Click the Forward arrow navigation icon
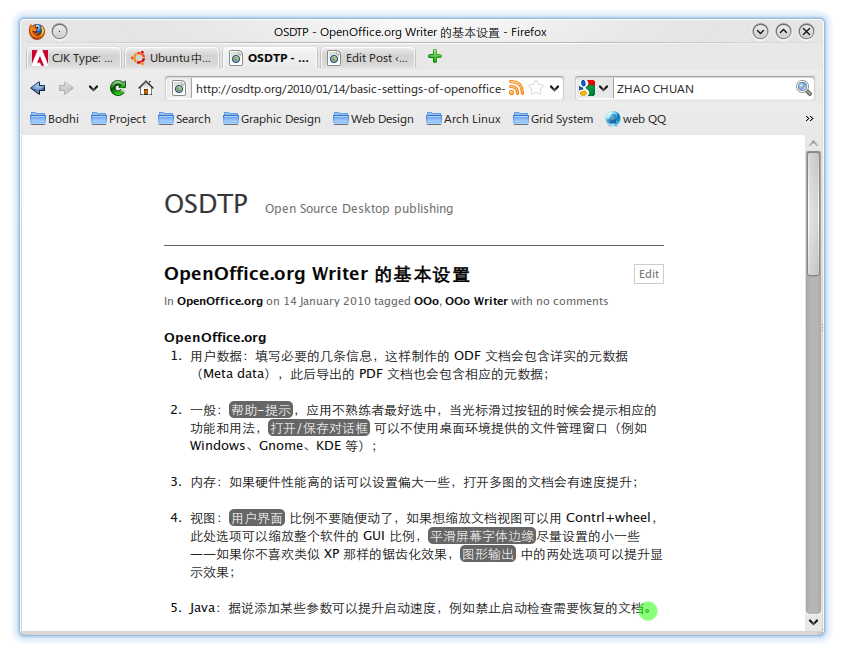849x653 pixels. 66,88
